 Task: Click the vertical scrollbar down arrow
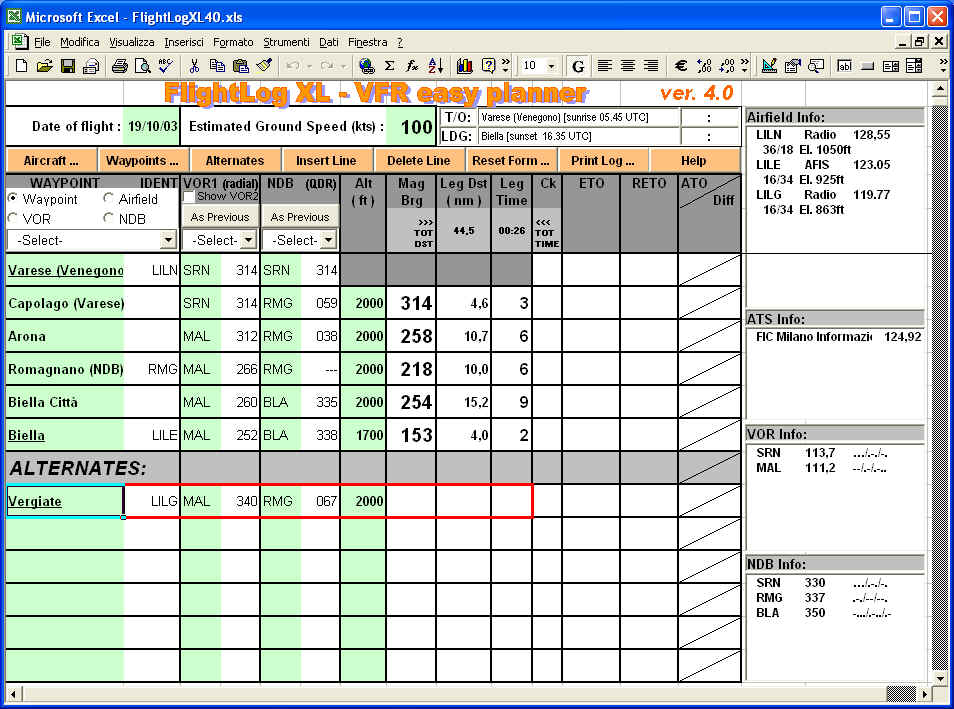click(940, 679)
